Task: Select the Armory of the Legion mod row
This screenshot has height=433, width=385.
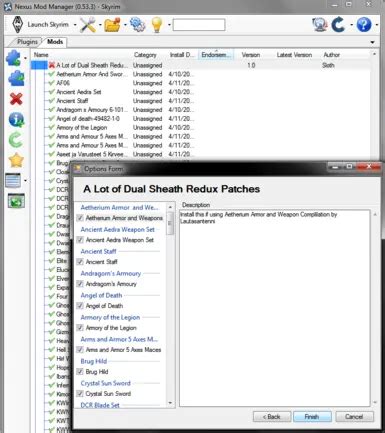Action: tap(201, 128)
